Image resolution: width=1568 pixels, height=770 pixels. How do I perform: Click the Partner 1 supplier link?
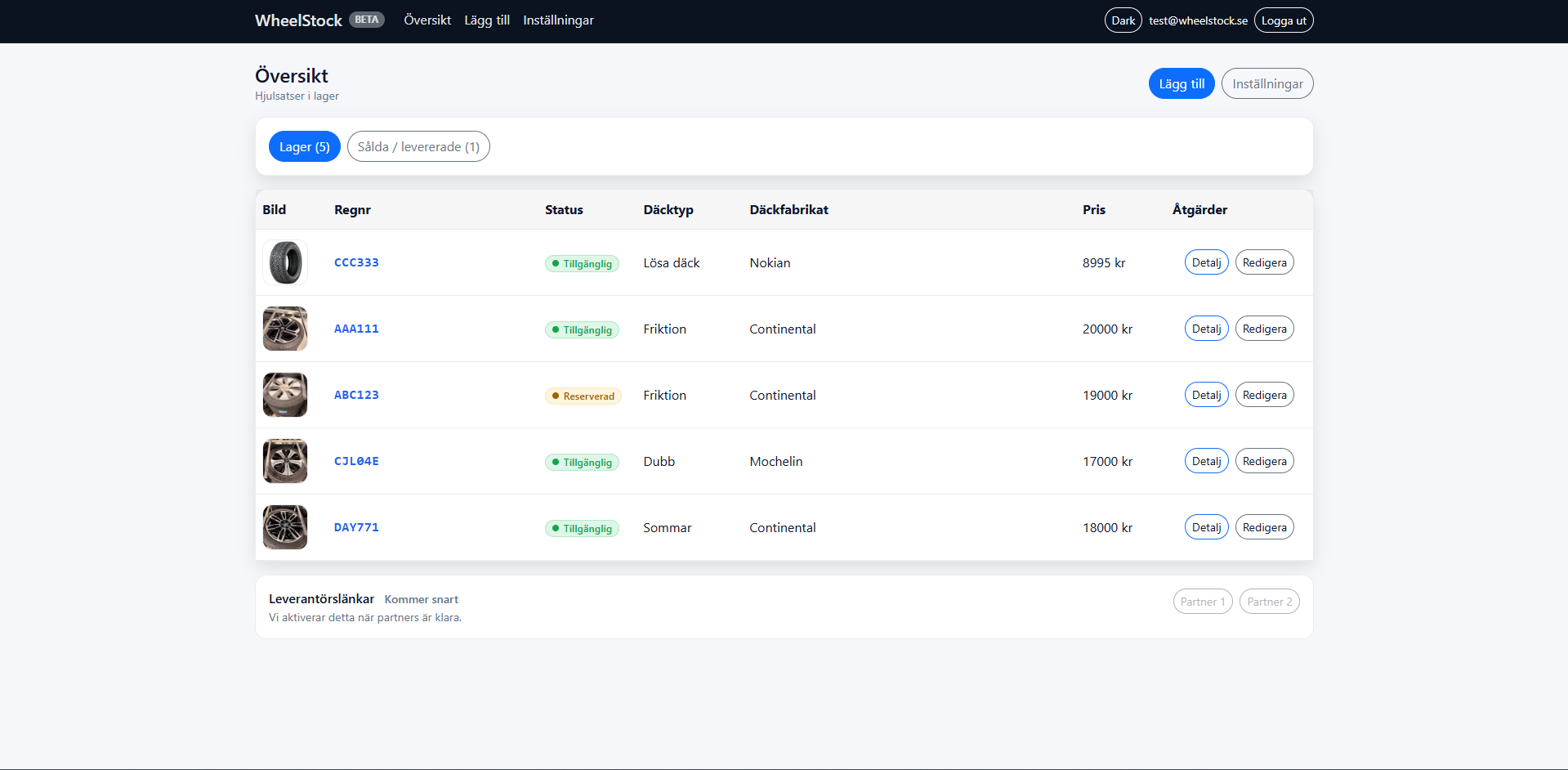[x=1202, y=602]
